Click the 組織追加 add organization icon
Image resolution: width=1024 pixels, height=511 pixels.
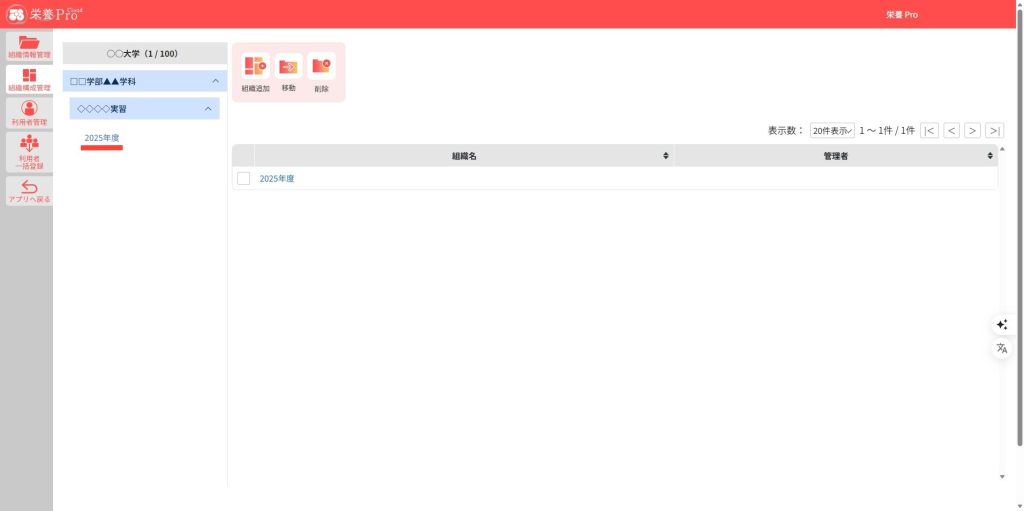click(x=255, y=67)
